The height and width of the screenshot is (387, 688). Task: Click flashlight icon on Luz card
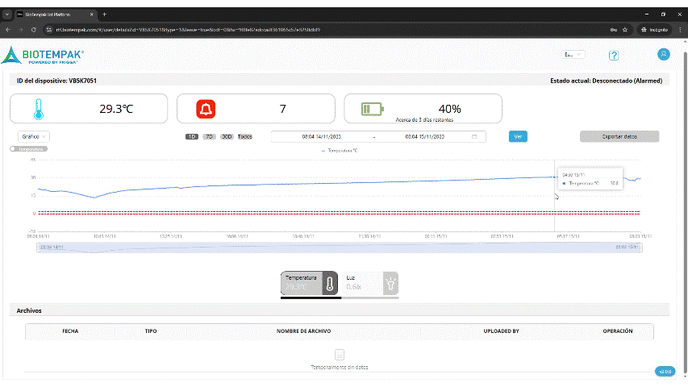click(x=391, y=283)
